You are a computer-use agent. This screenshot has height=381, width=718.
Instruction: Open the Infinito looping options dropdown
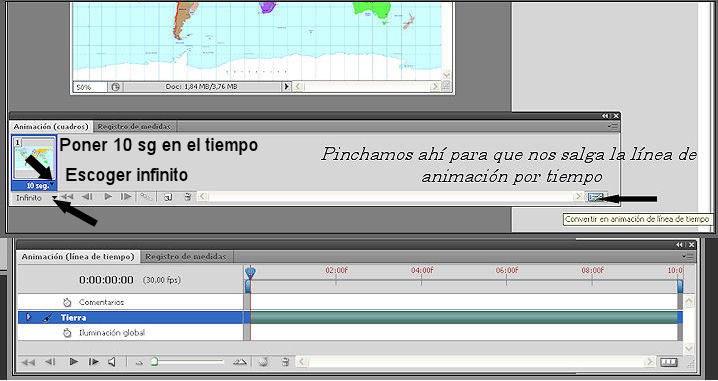coord(54,198)
